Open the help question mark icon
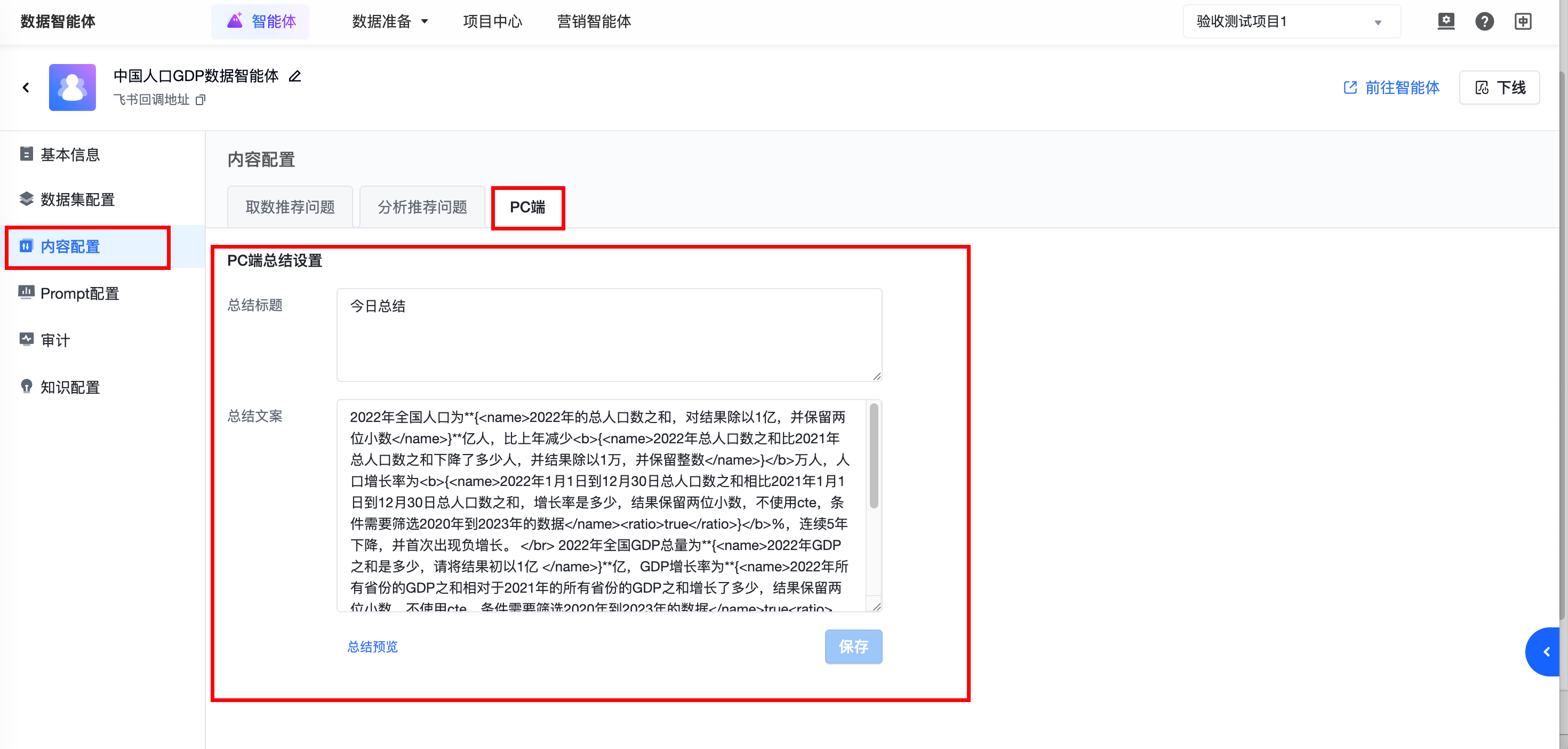 tap(1484, 21)
